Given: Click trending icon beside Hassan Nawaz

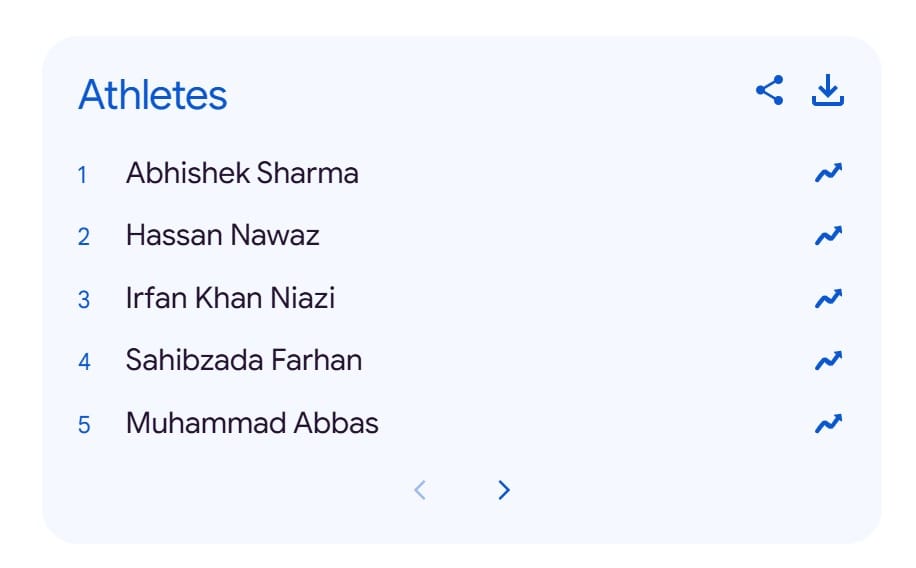Looking at the screenshot, I should coord(828,236).
